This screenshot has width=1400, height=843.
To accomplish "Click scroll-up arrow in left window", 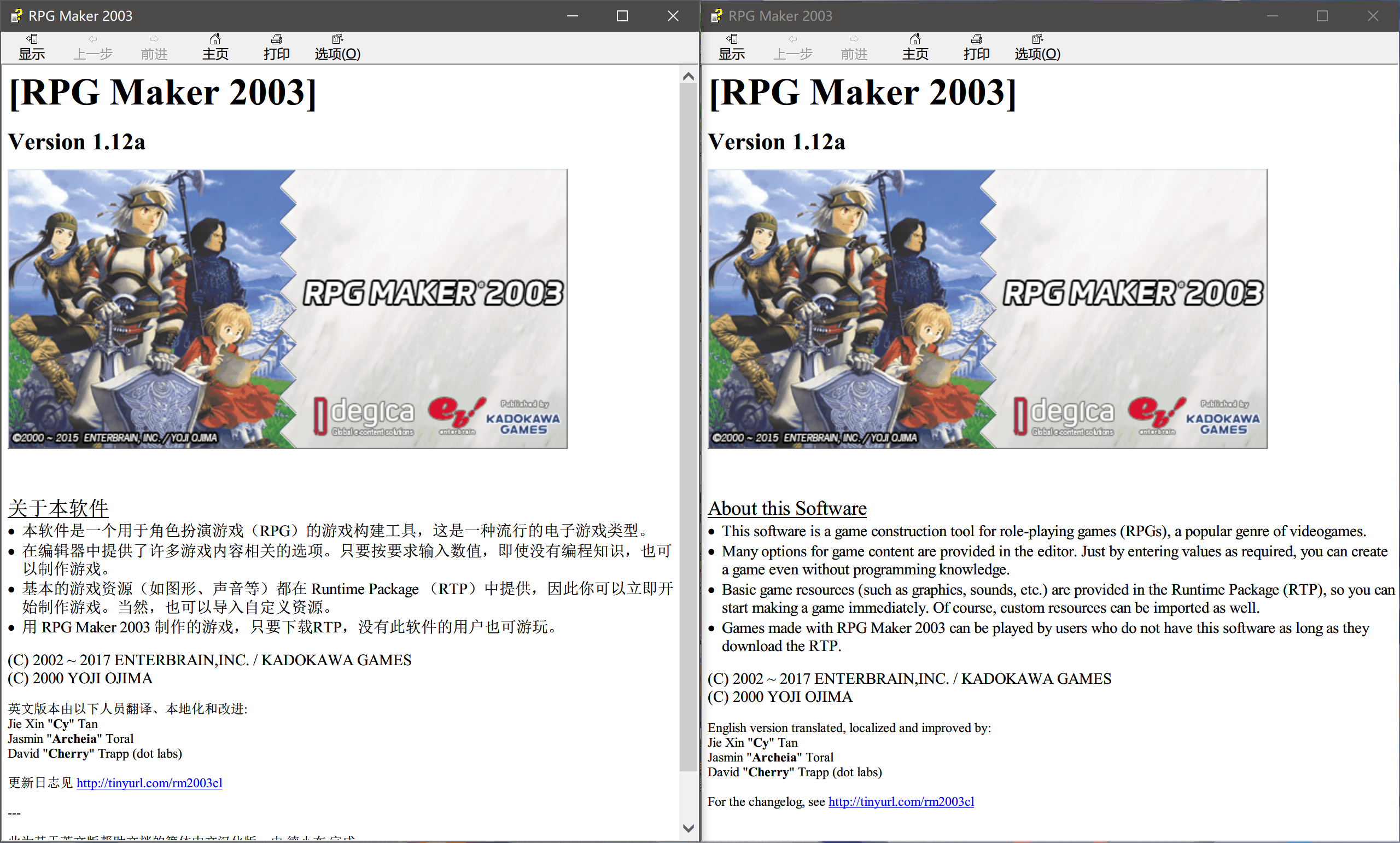I will [689, 76].
